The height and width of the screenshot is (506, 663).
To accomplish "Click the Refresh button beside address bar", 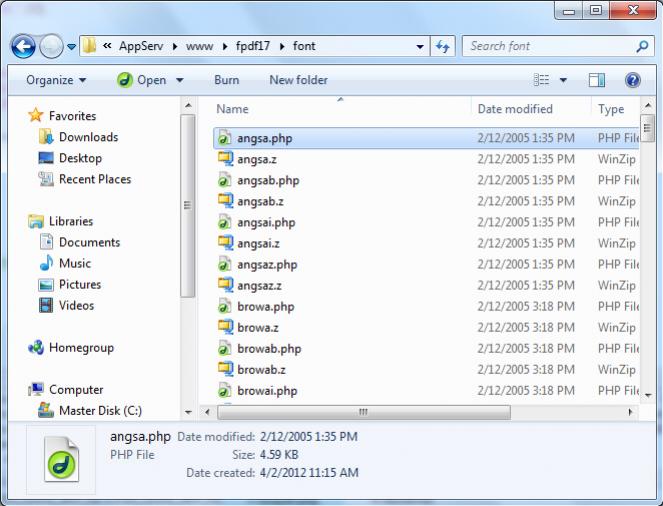I will (x=442, y=46).
